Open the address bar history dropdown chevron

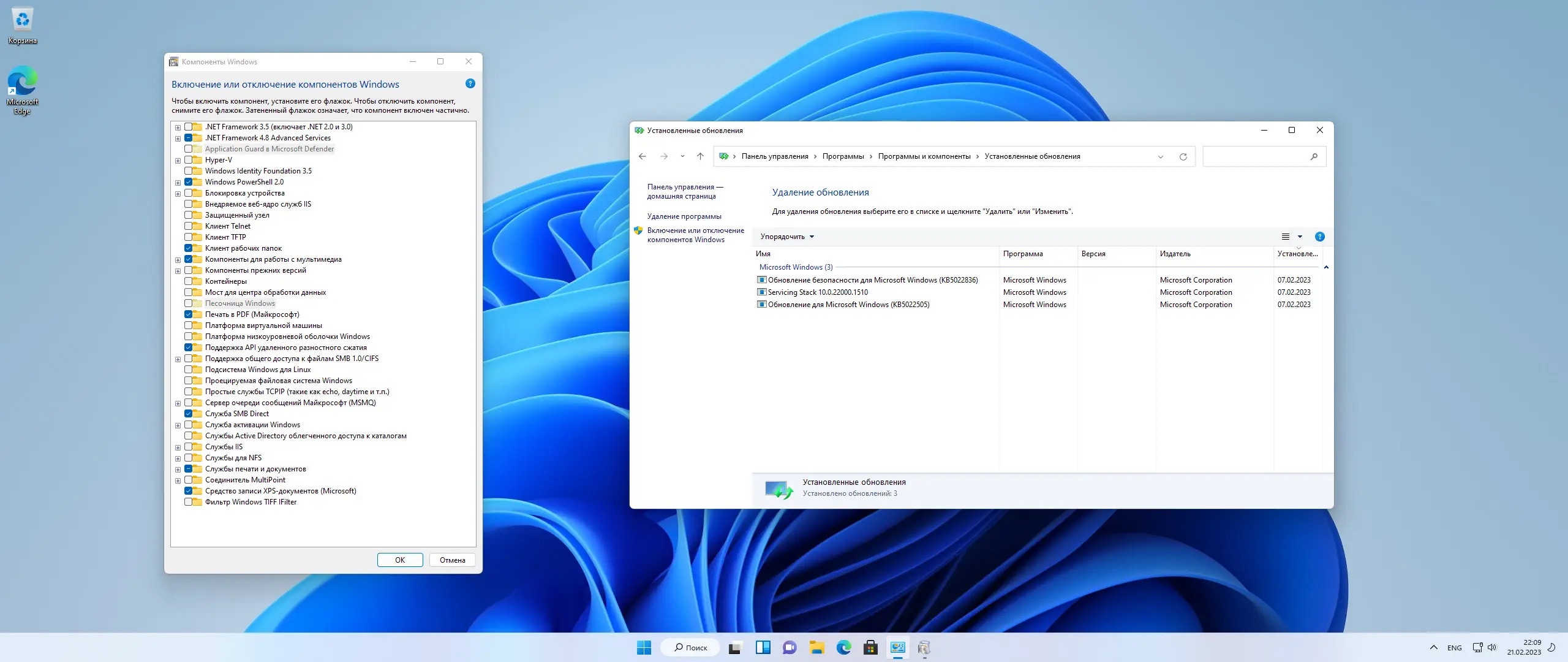click(1160, 157)
